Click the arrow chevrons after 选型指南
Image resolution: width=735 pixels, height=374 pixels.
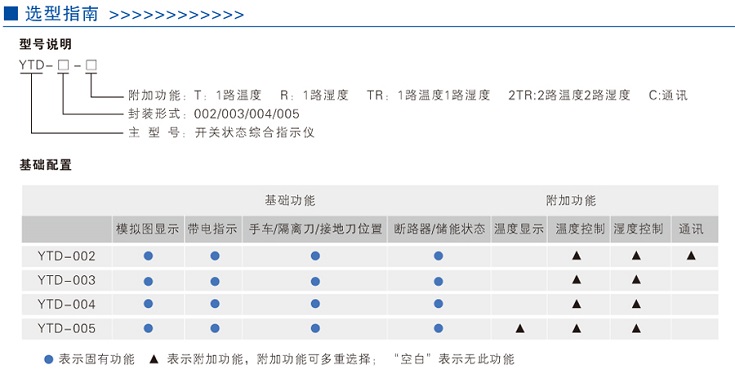[176, 15]
